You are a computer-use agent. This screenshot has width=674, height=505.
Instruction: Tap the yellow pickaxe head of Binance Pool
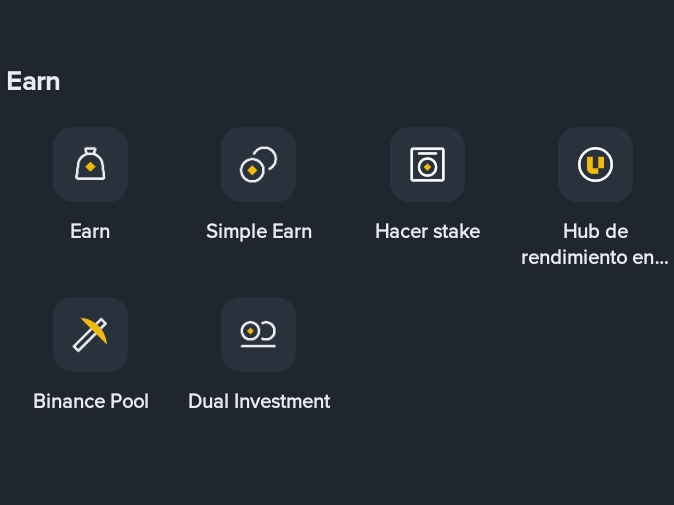95,329
